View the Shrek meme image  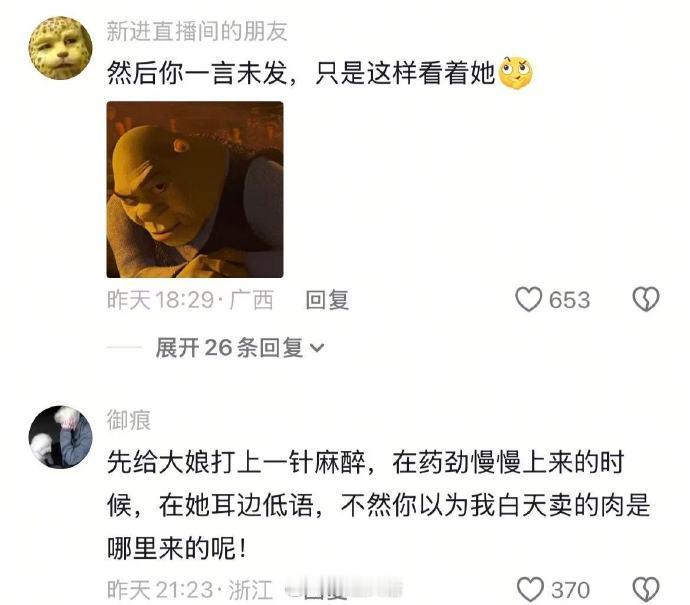[x=195, y=189]
